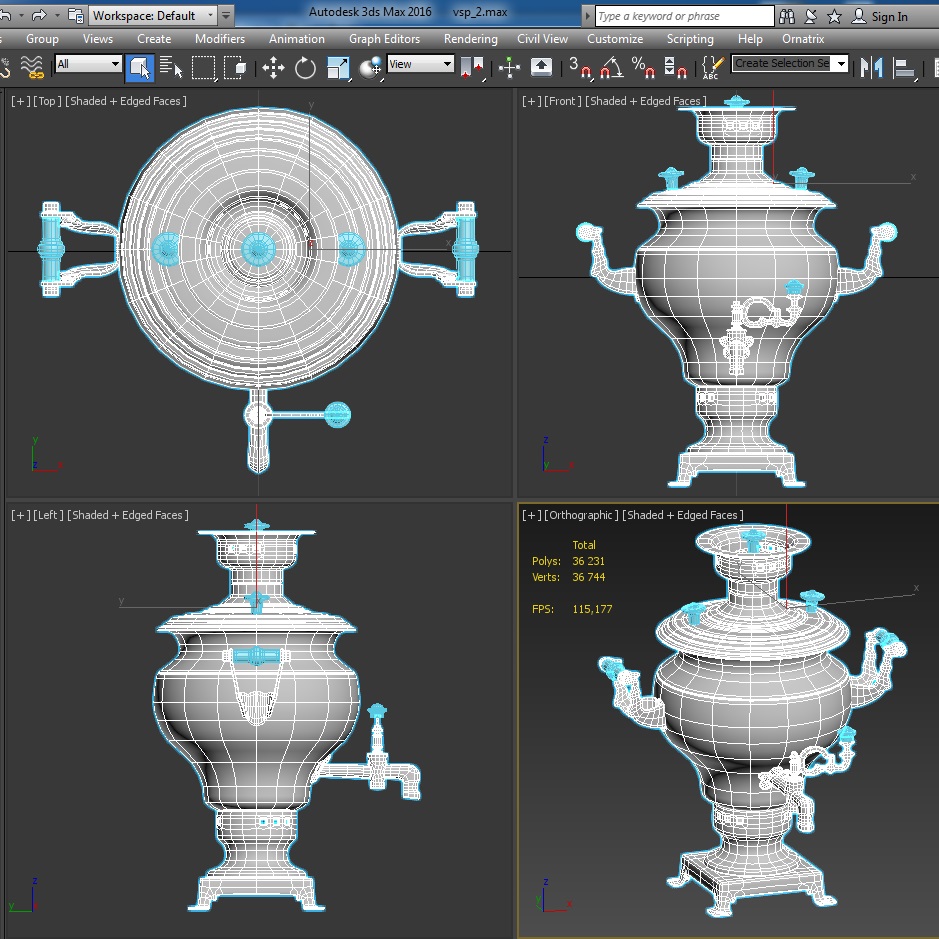The width and height of the screenshot is (939, 939).
Task: Pick the Select and Rotate tool
Action: coord(306,67)
